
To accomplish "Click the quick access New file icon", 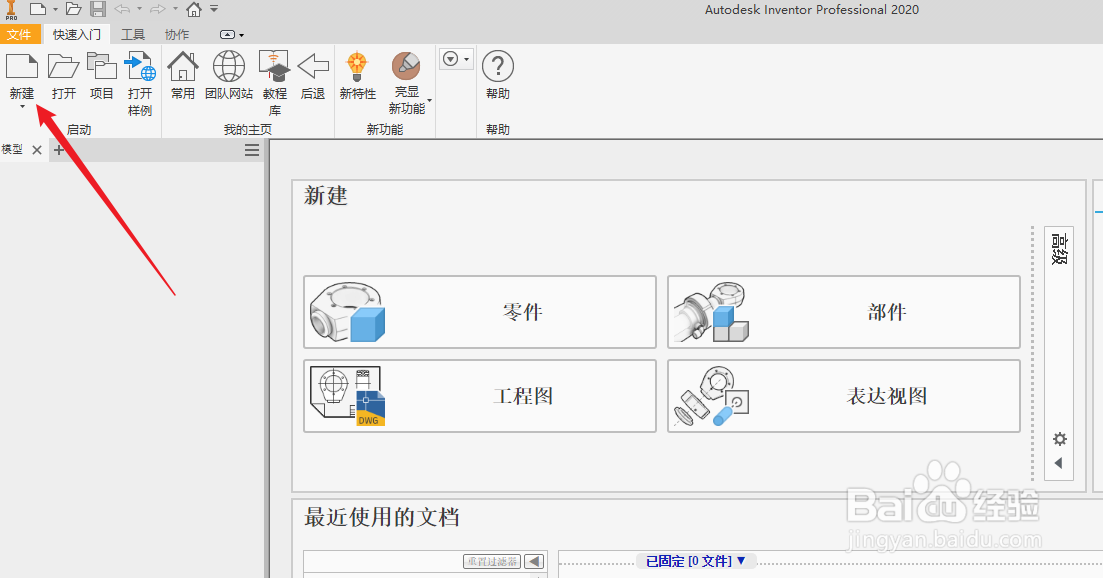I will click(x=38, y=9).
